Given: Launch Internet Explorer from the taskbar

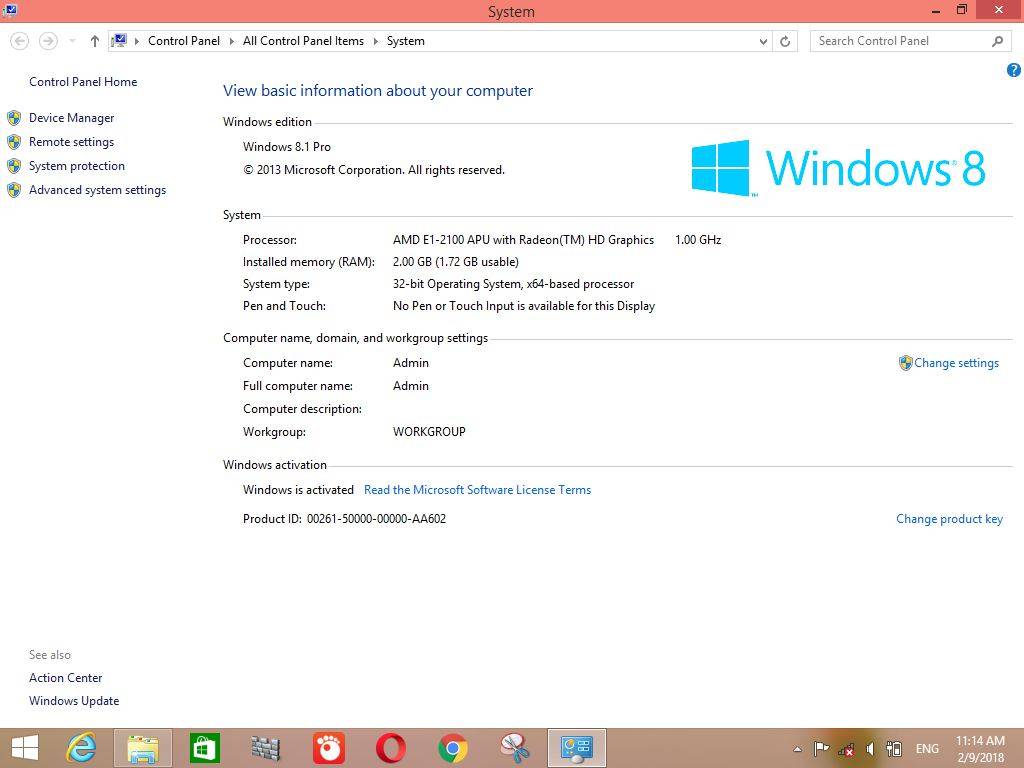Looking at the screenshot, I should pyautogui.click(x=81, y=748).
